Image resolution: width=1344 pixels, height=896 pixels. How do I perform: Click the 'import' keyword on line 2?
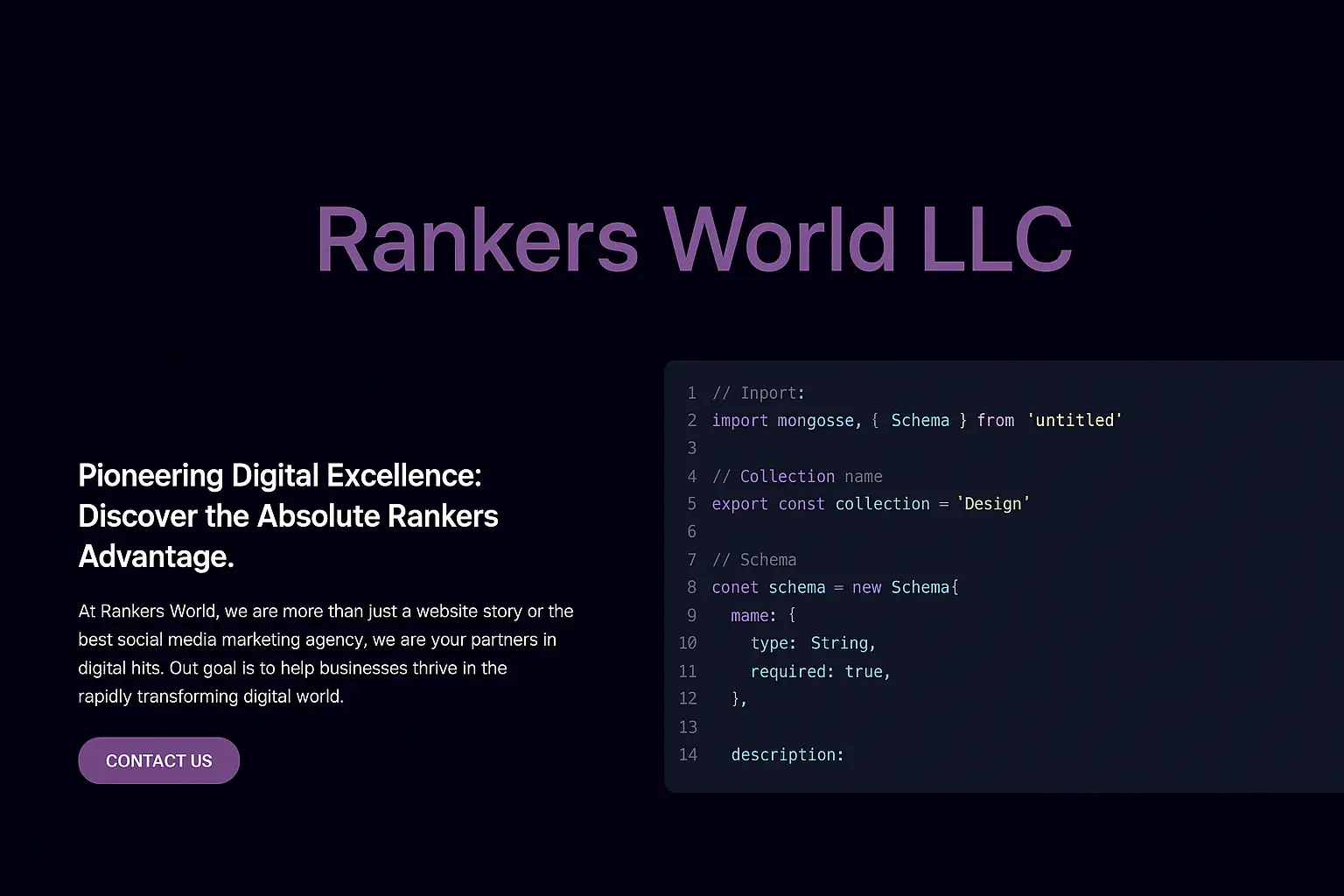(x=739, y=421)
